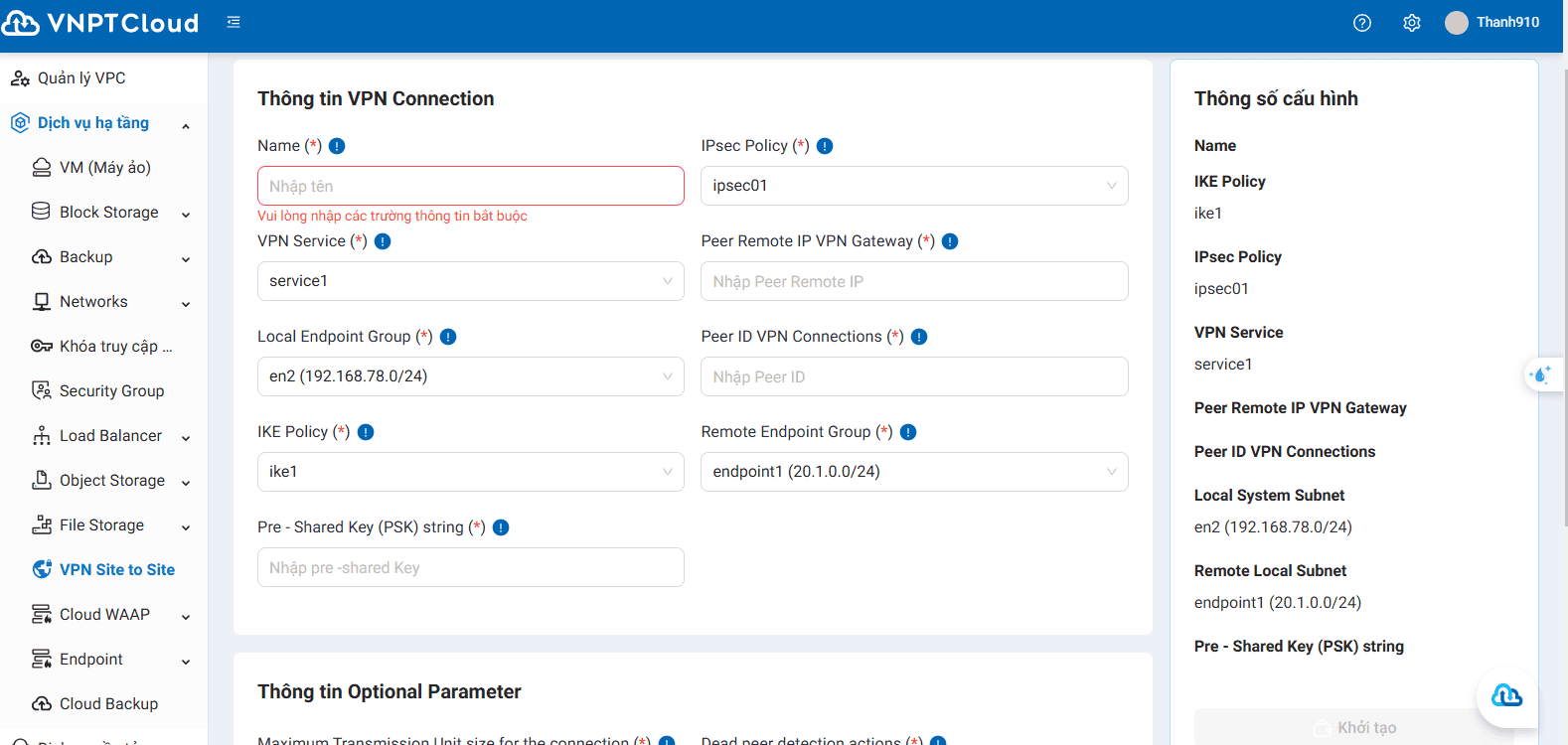Click the Nhập Peer Remote IP input field
Viewport: 1568px width, 745px height.
(913, 281)
